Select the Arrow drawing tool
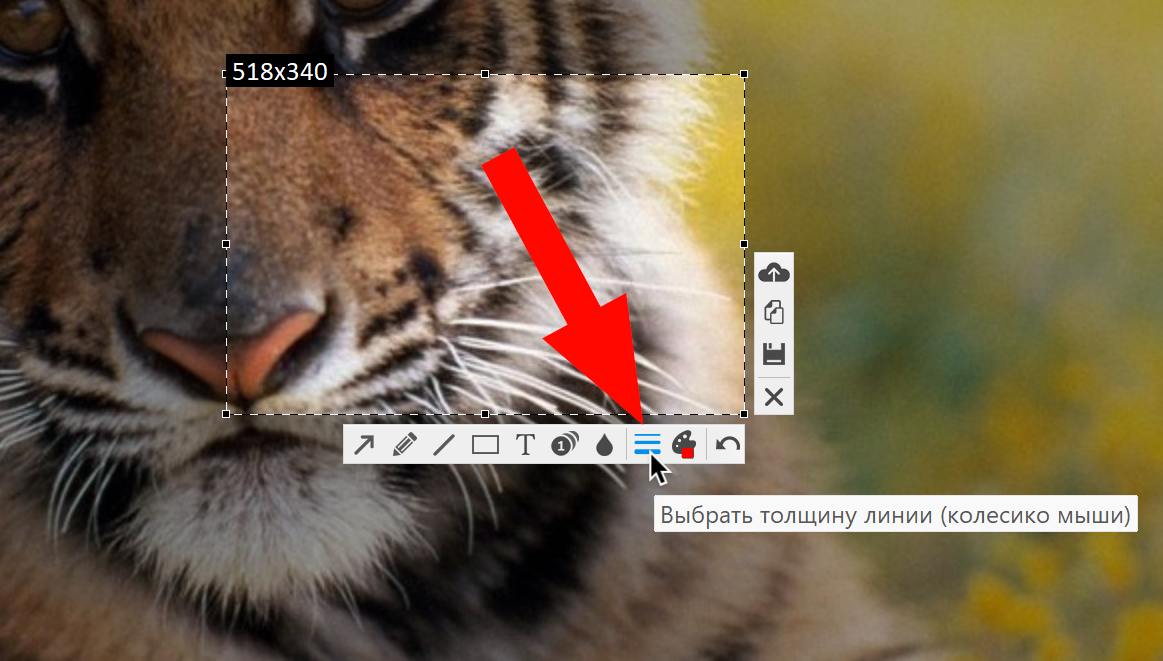1163x661 pixels. (364, 444)
